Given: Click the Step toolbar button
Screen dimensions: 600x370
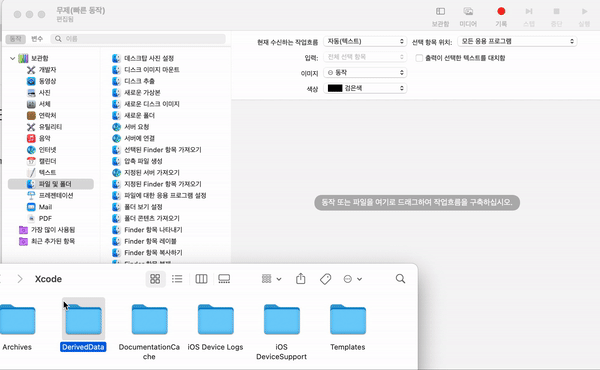Looking at the screenshot, I should click(529, 17).
